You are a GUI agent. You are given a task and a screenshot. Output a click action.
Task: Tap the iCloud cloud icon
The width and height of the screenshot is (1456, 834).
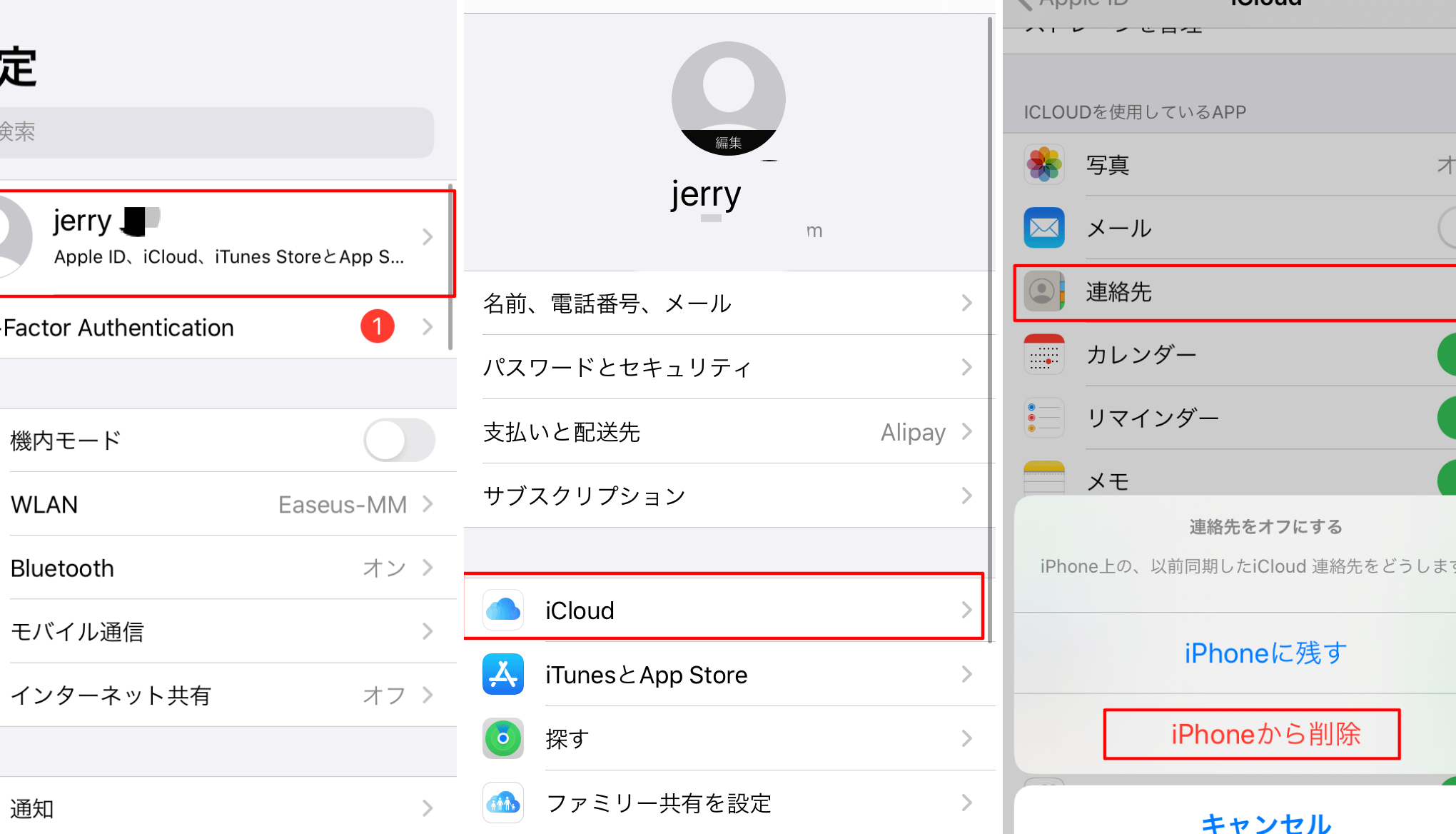pos(503,610)
